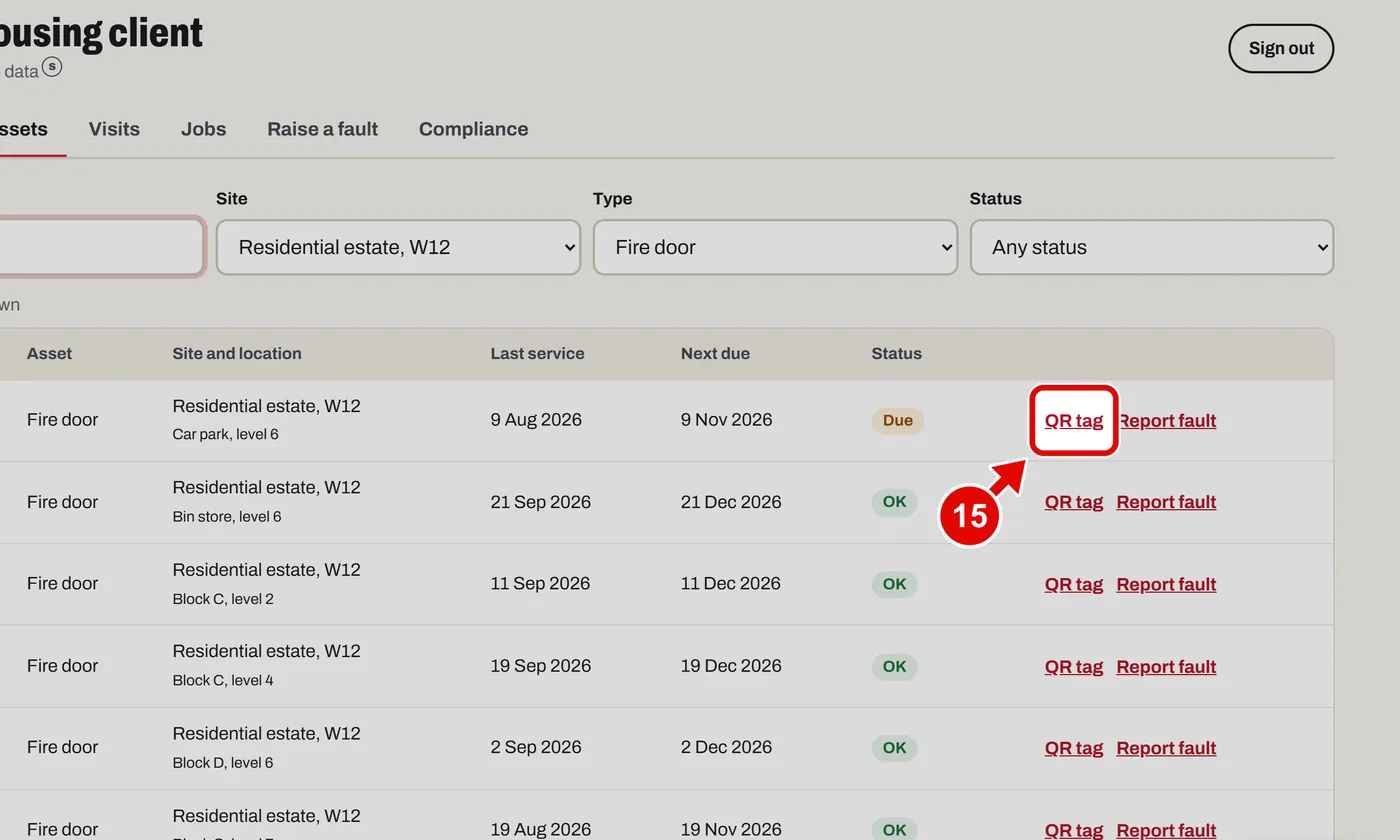
Task: Open QR tag for Block C, level 2
Action: (x=1074, y=584)
